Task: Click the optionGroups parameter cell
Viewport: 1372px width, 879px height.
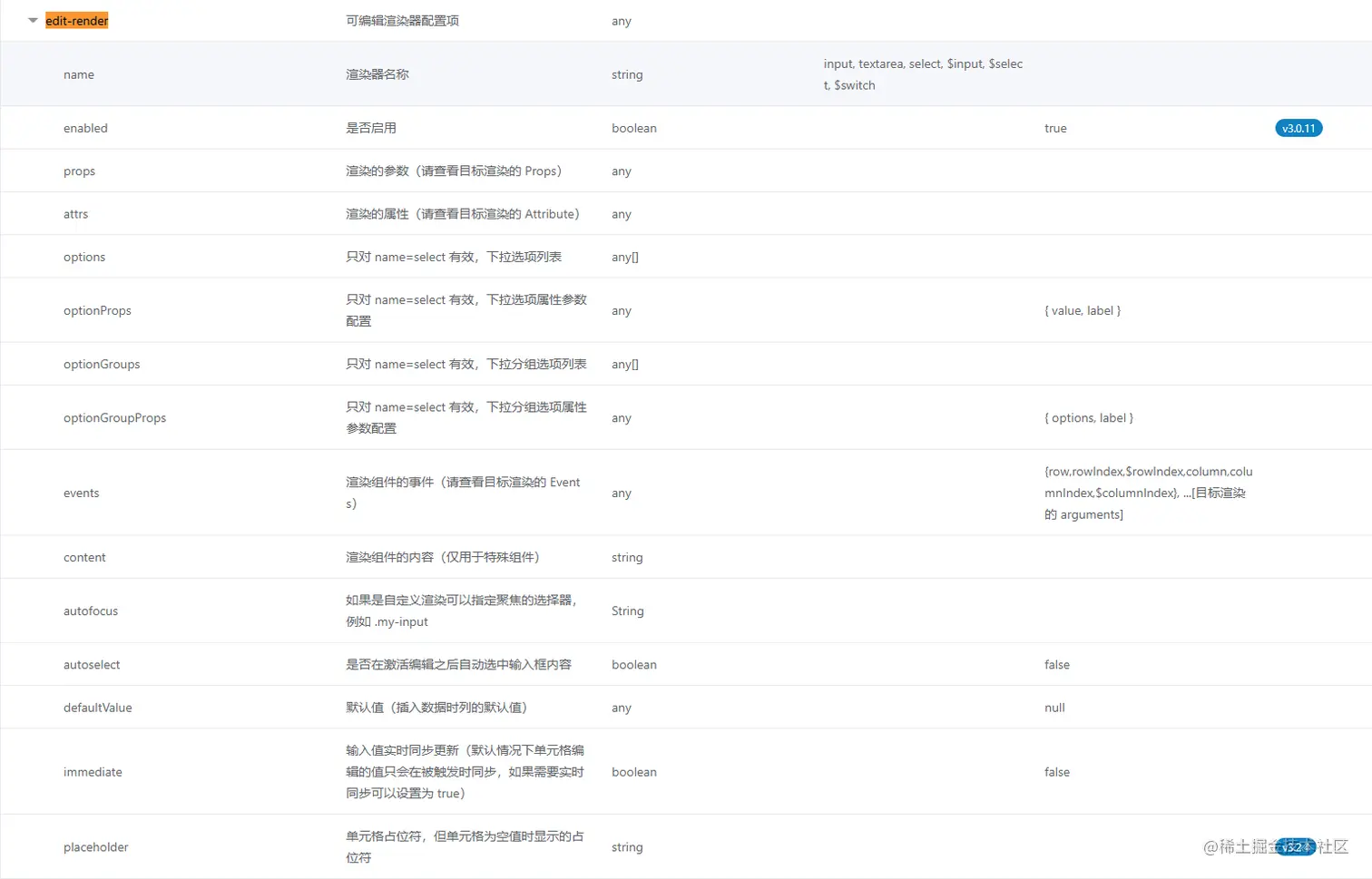Action: pyautogui.click(x=102, y=364)
